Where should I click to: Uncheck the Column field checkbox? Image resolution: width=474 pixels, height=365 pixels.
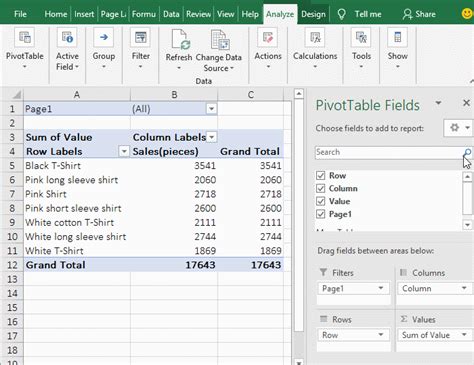pyautogui.click(x=321, y=188)
